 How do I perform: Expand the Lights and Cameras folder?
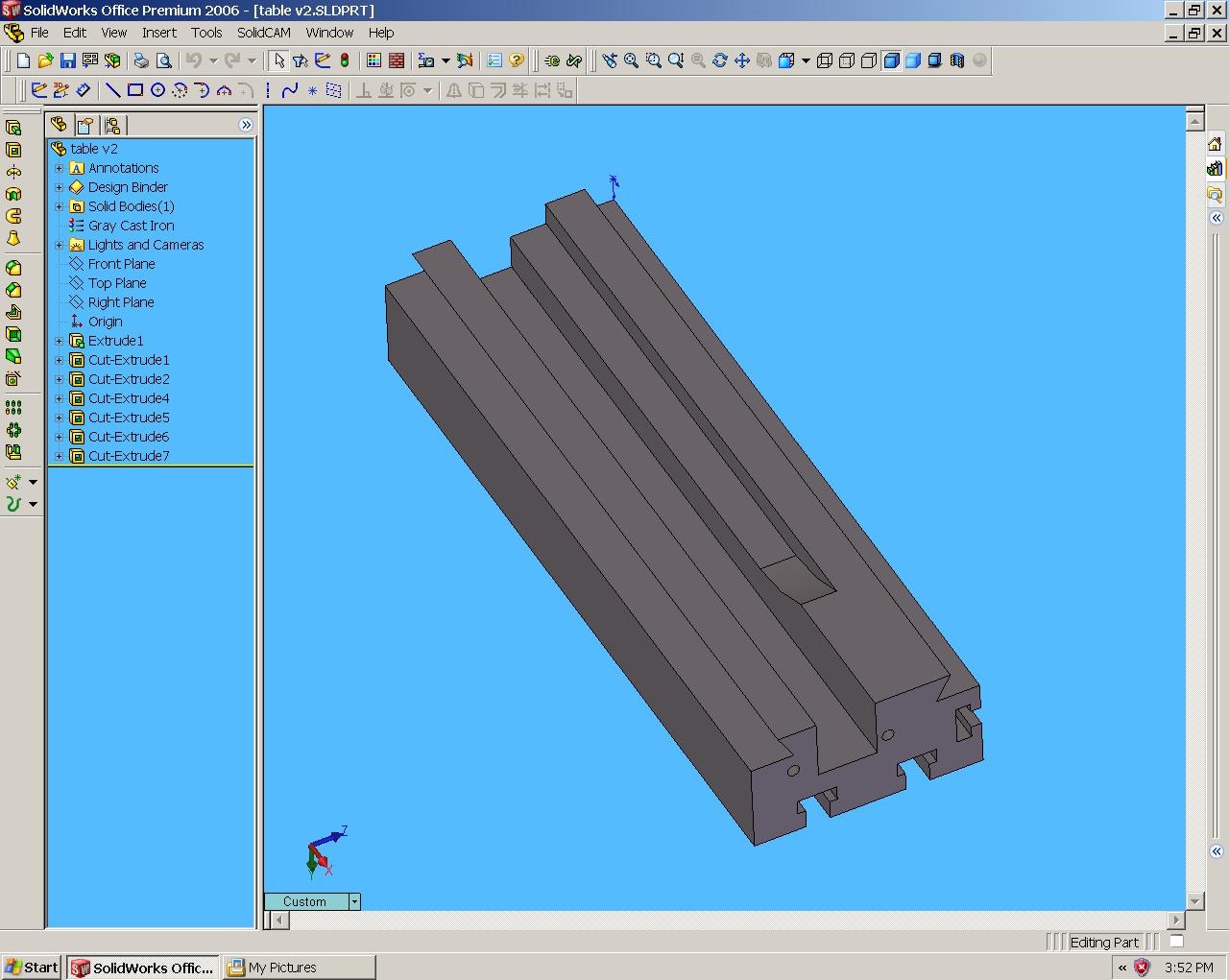[59, 245]
